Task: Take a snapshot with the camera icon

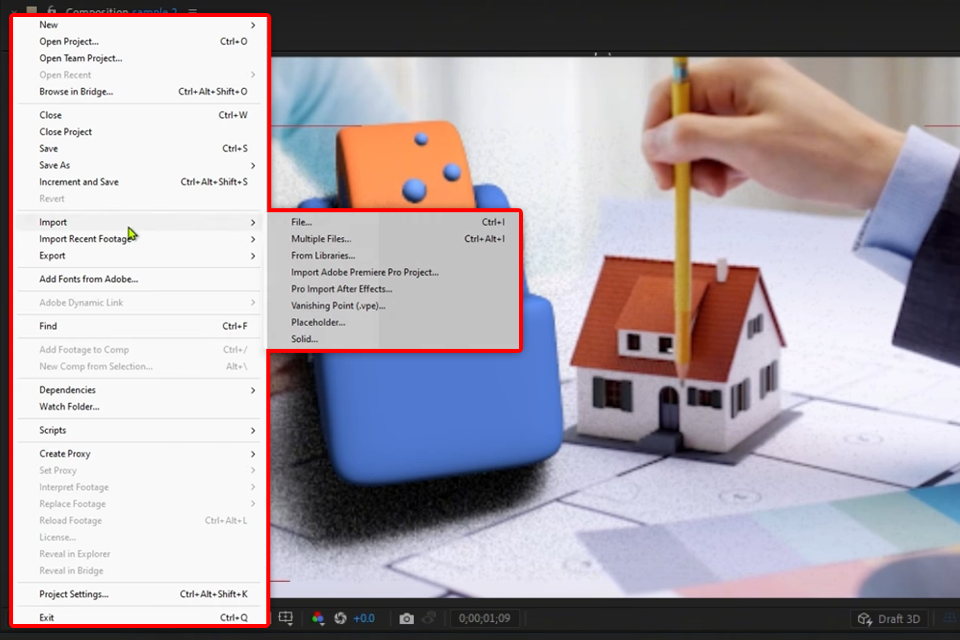Action: pos(407,619)
